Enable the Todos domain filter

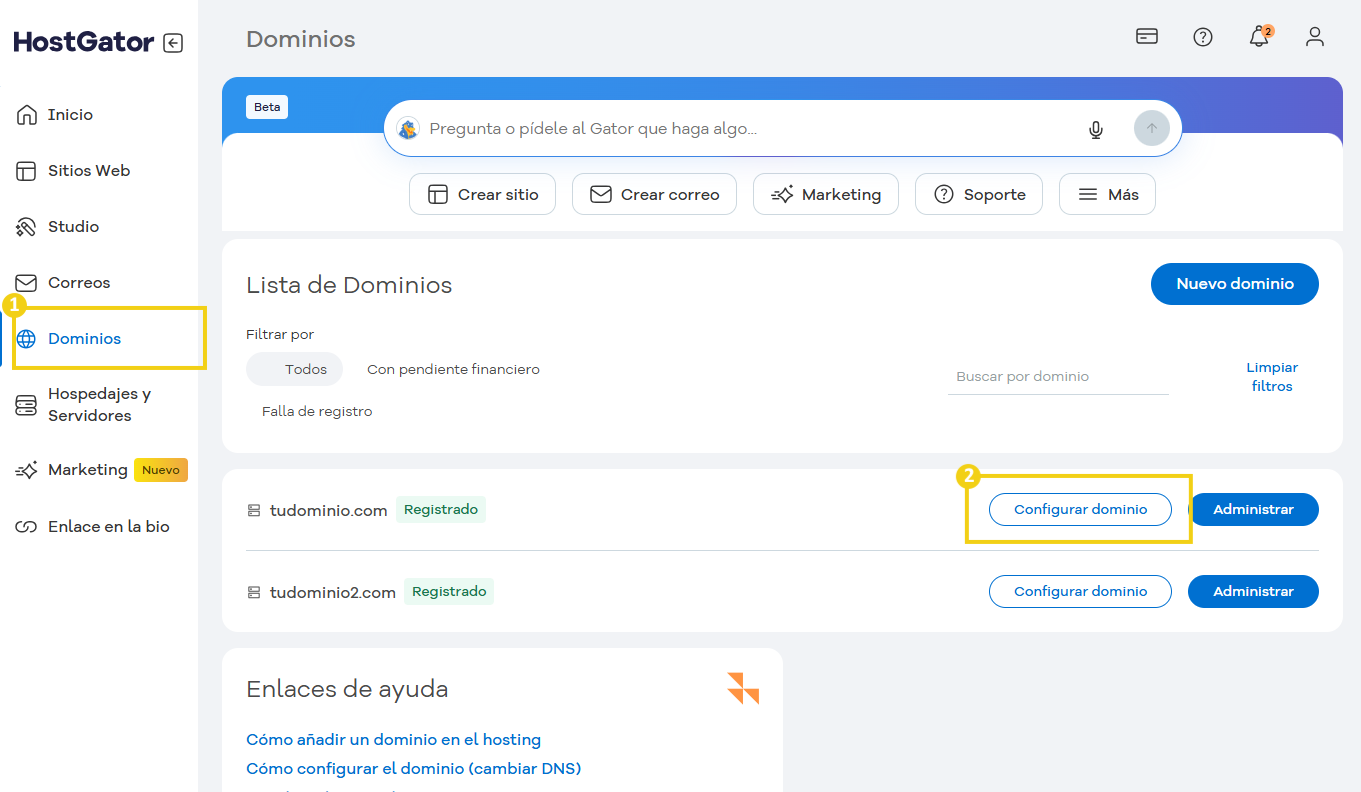click(294, 369)
